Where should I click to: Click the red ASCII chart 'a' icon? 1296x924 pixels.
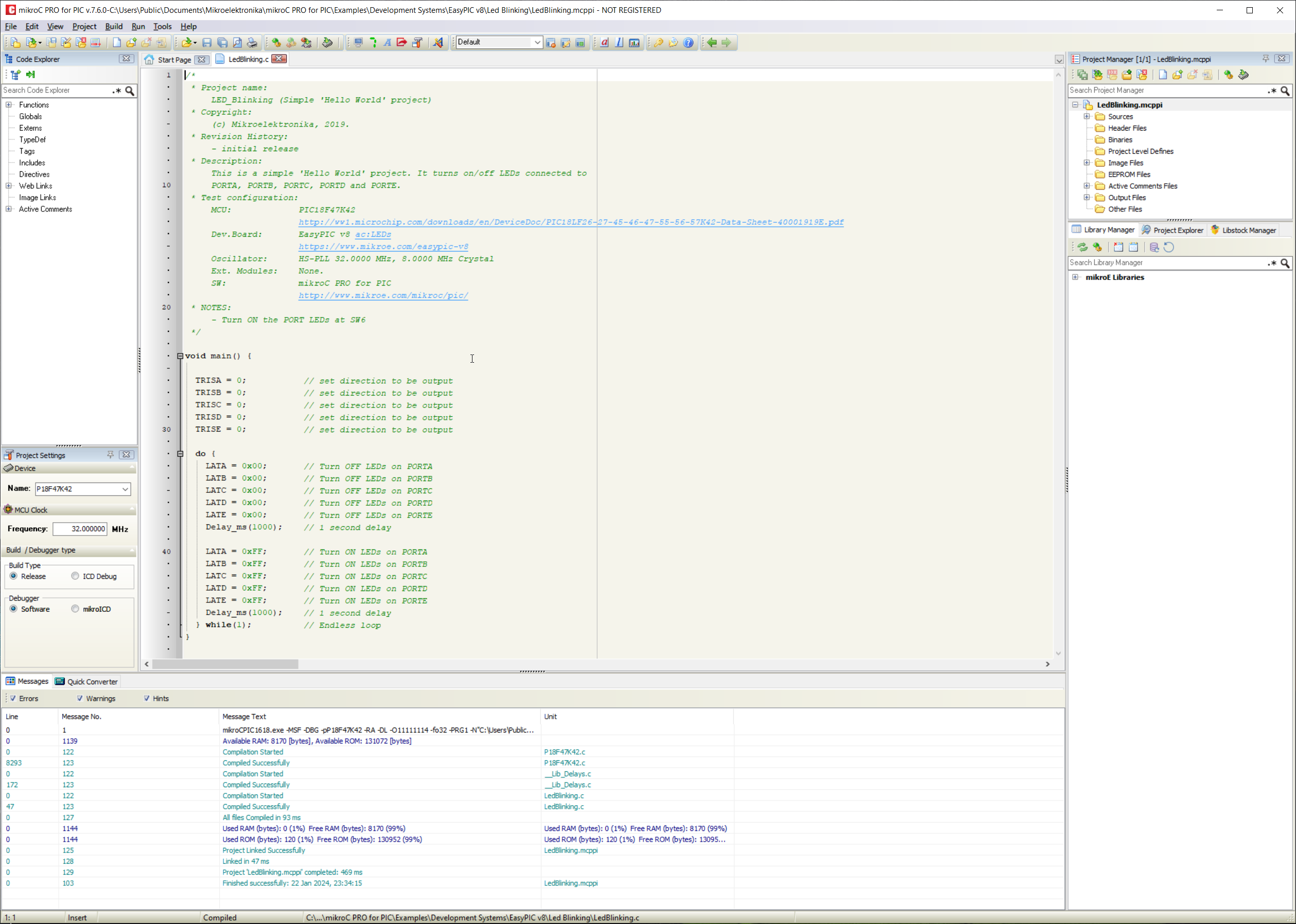coord(604,42)
